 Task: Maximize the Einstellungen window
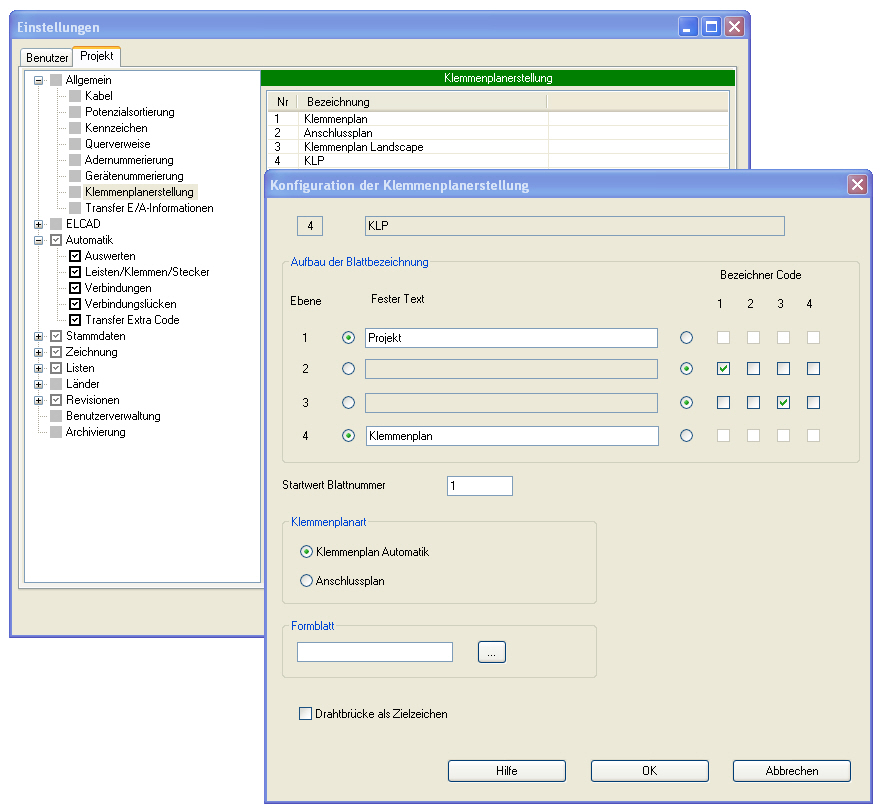(x=711, y=26)
